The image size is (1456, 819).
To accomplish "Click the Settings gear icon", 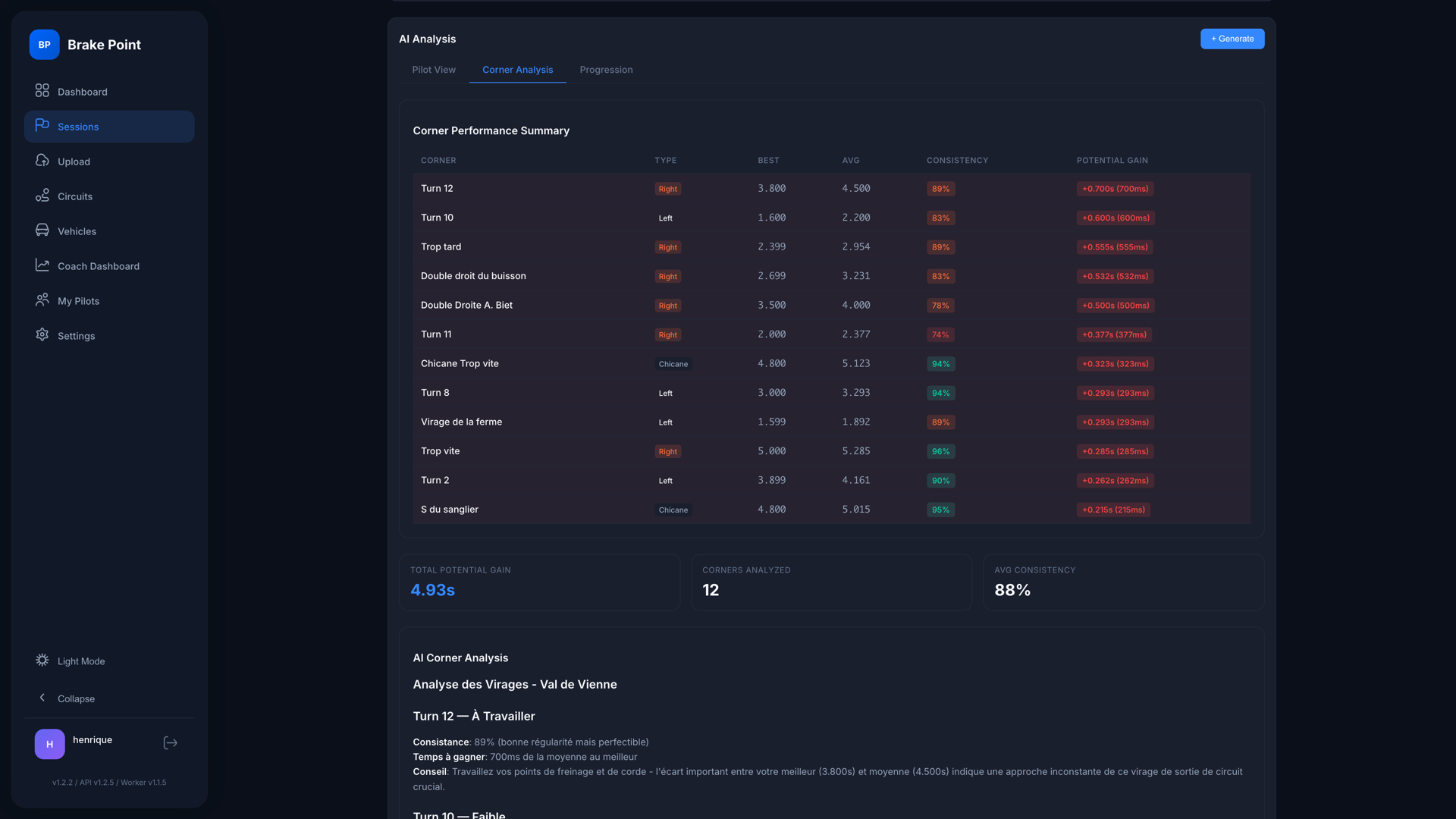I will 42,335.
